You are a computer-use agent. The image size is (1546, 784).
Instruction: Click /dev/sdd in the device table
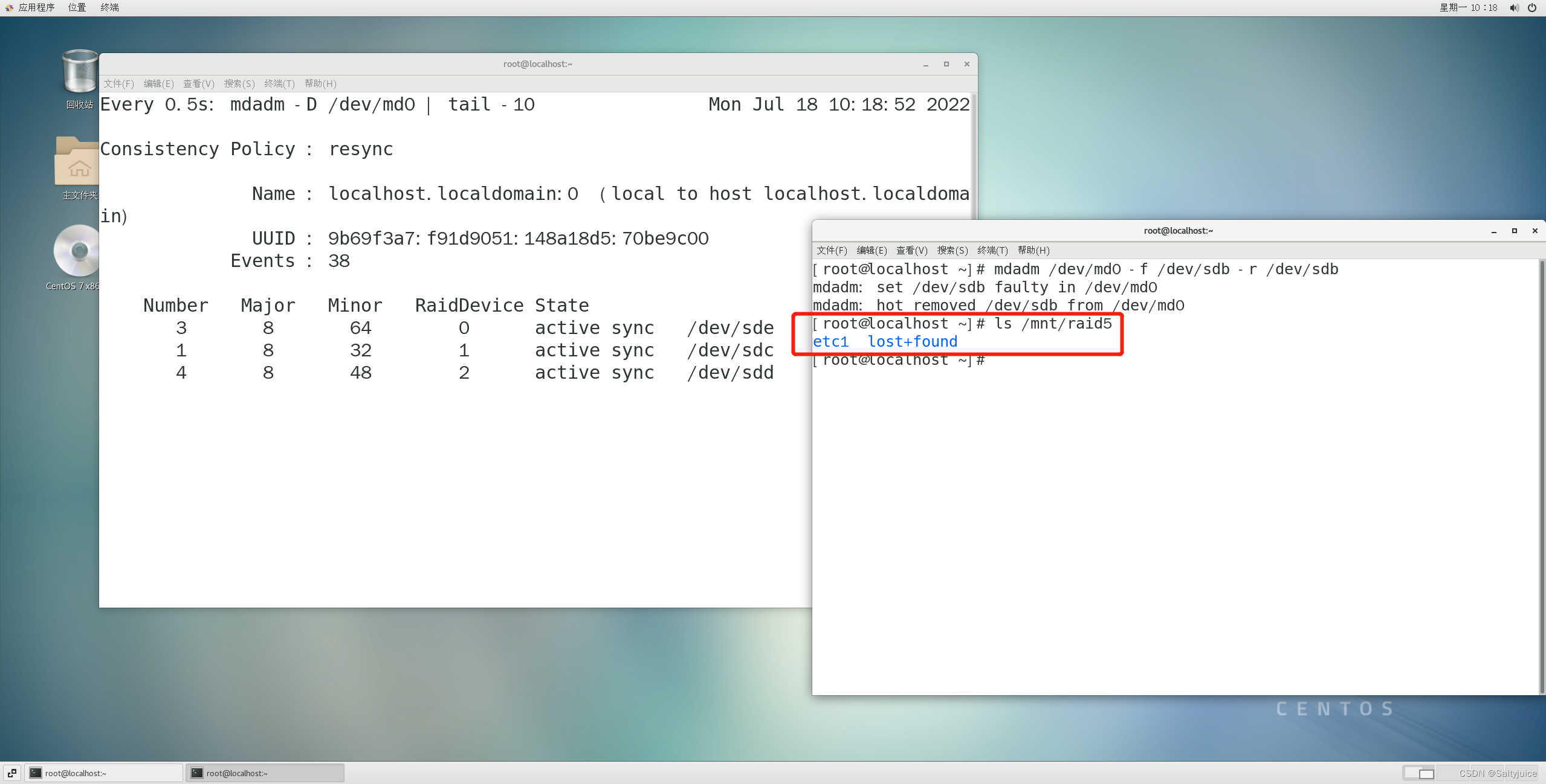coord(730,373)
